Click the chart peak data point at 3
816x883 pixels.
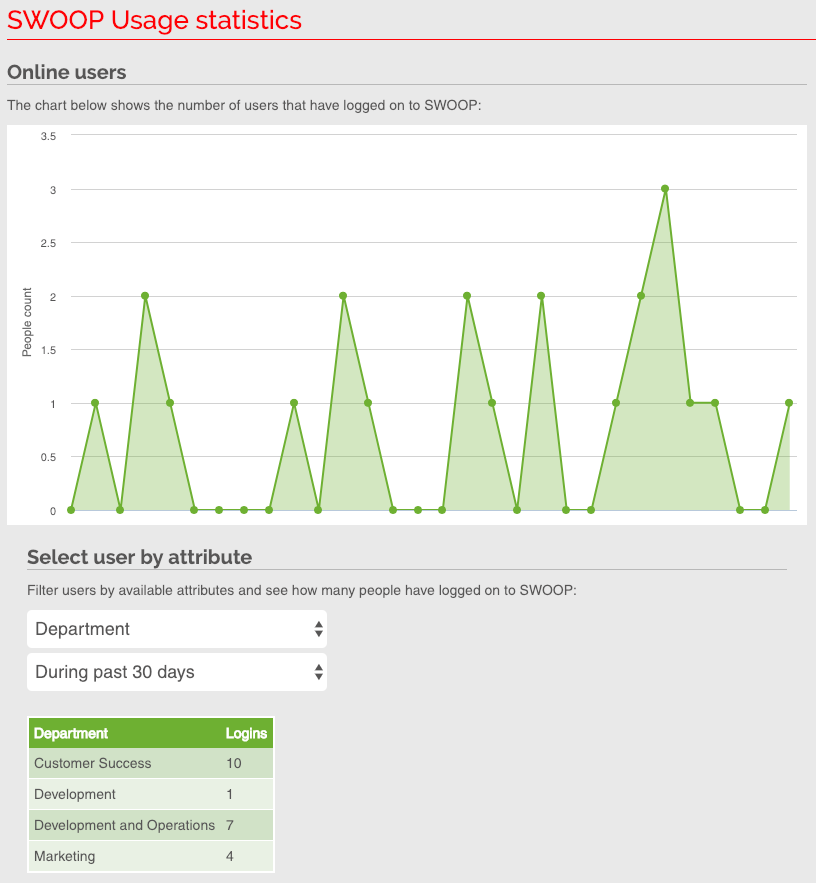coord(665,189)
